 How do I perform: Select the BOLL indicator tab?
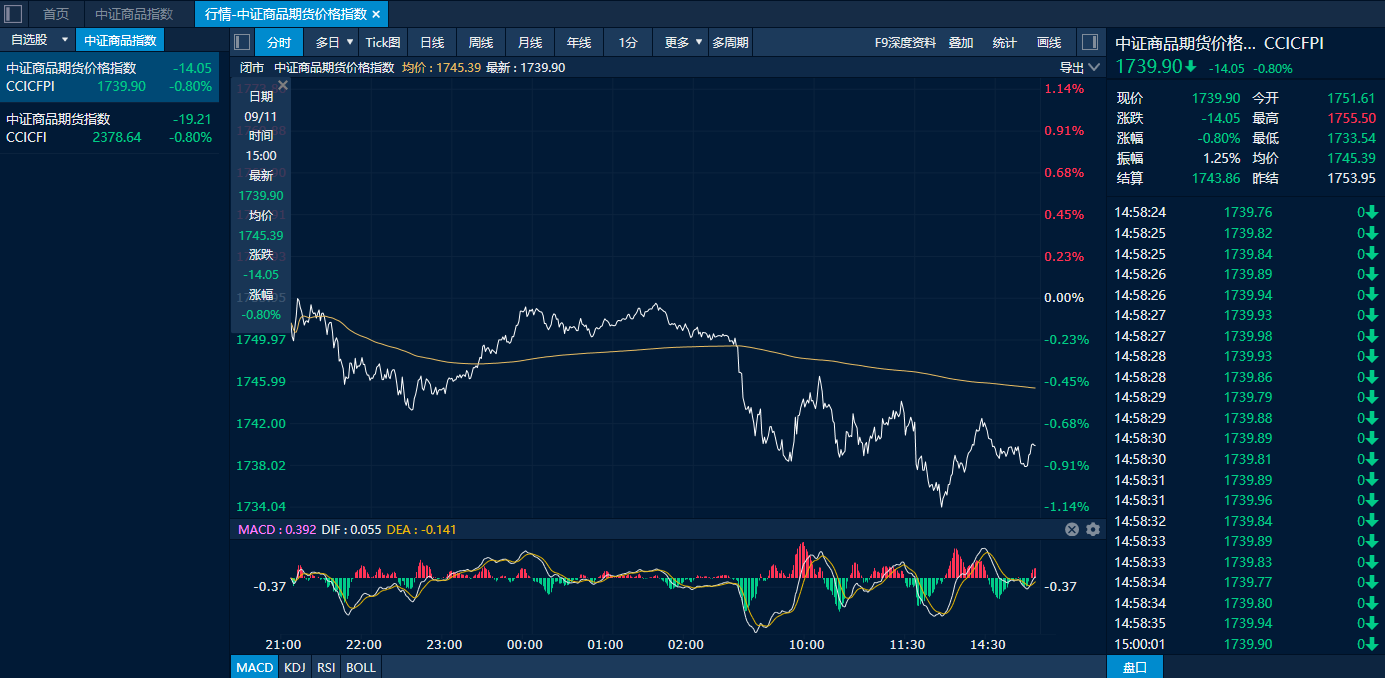pyautogui.click(x=361, y=667)
